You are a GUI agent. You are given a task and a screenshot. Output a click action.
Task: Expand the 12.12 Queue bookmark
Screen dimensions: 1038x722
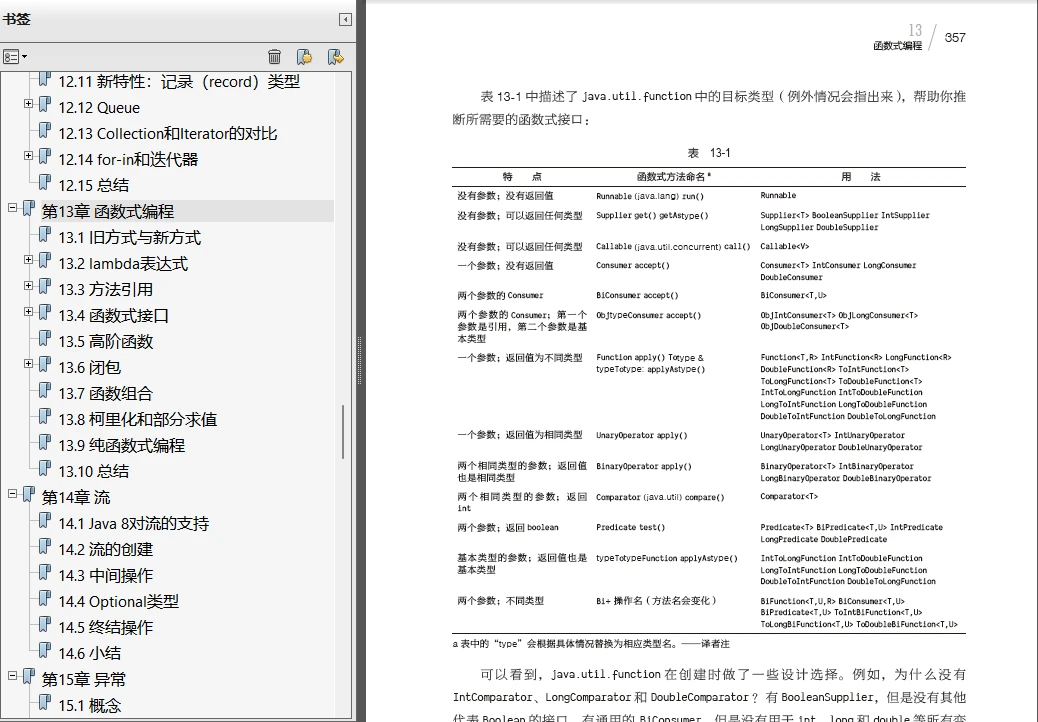point(28,103)
